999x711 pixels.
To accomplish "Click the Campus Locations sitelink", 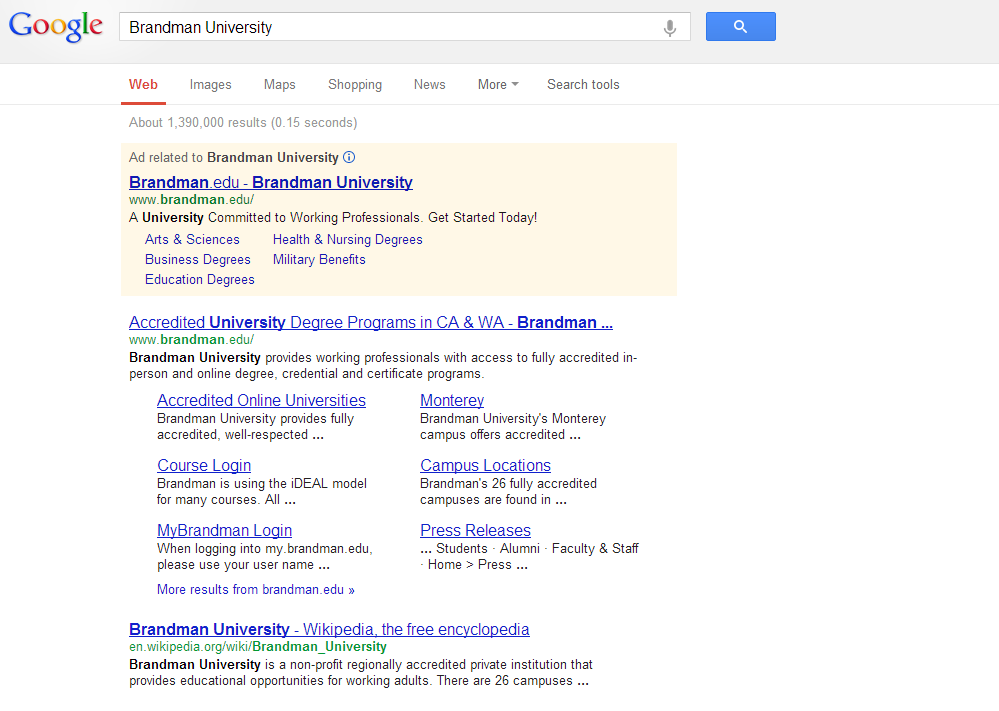I will 485,465.
